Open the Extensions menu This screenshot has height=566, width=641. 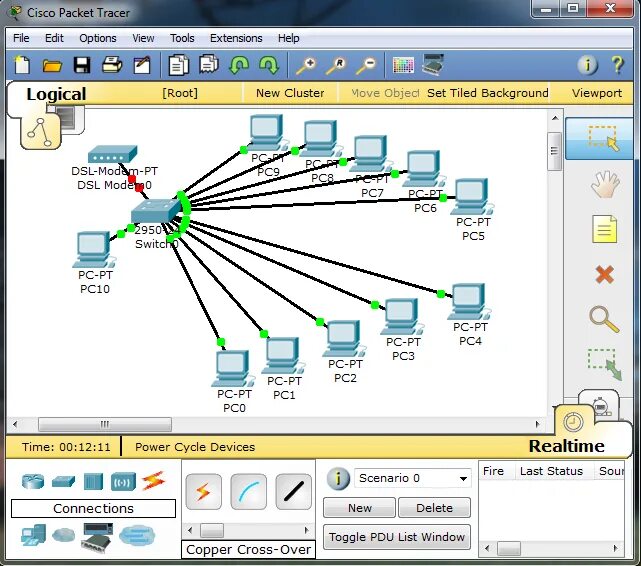coord(236,38)
